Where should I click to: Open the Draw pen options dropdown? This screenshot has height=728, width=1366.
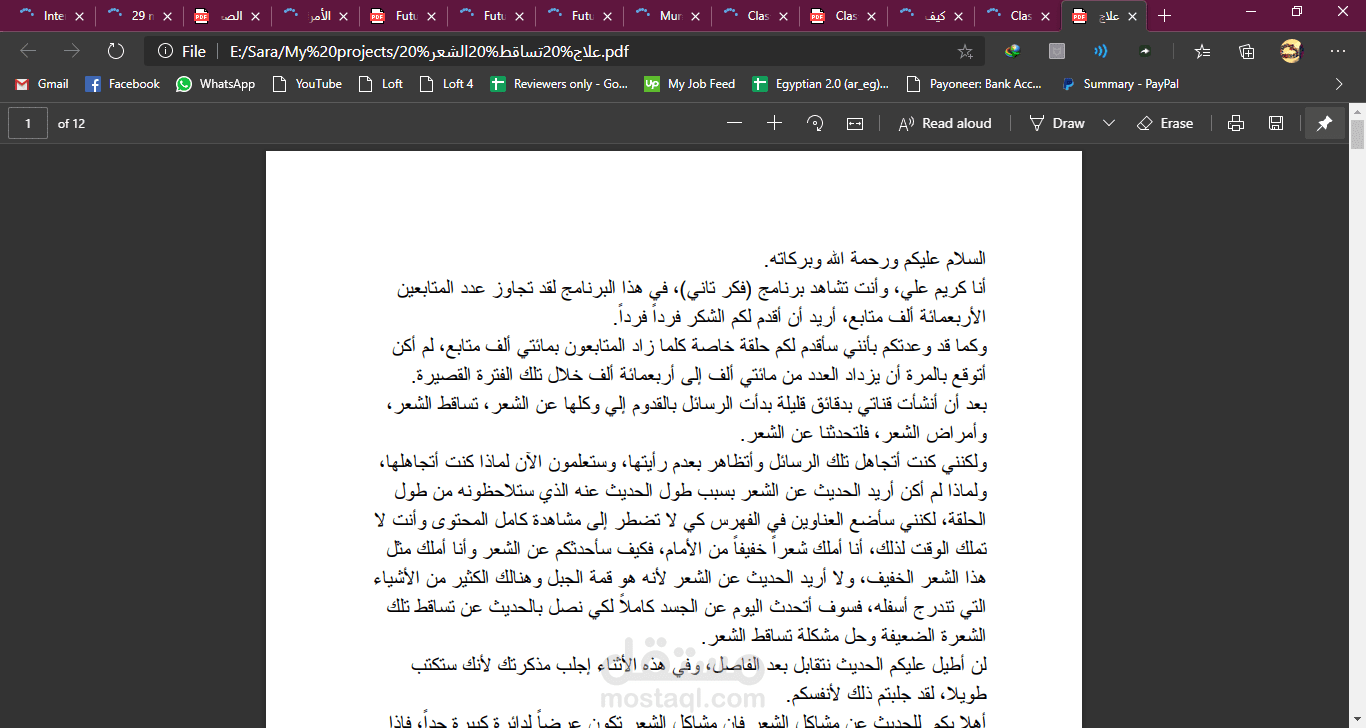coord(1107,122)
